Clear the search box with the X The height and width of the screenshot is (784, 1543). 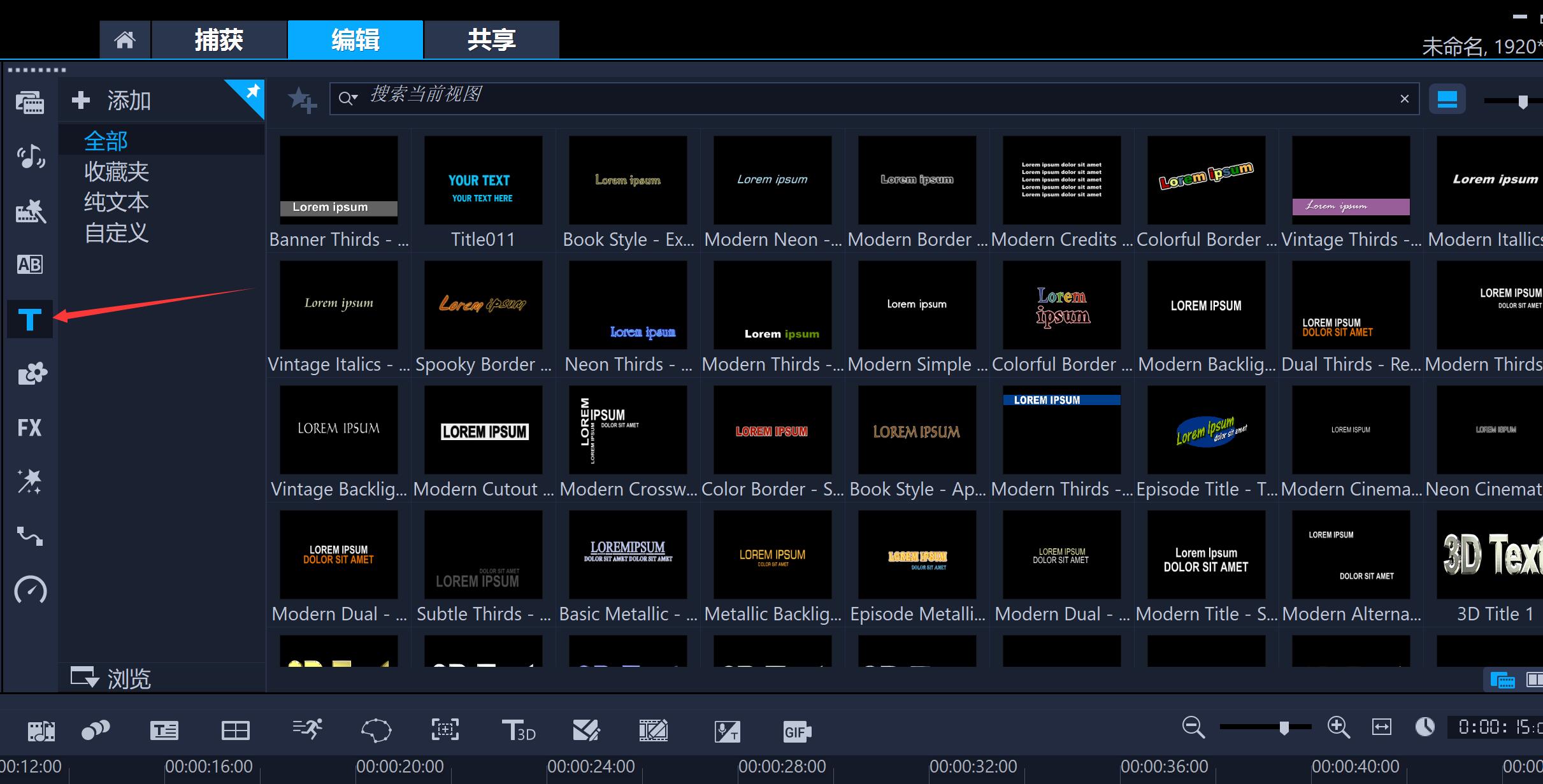(1404, 99)
